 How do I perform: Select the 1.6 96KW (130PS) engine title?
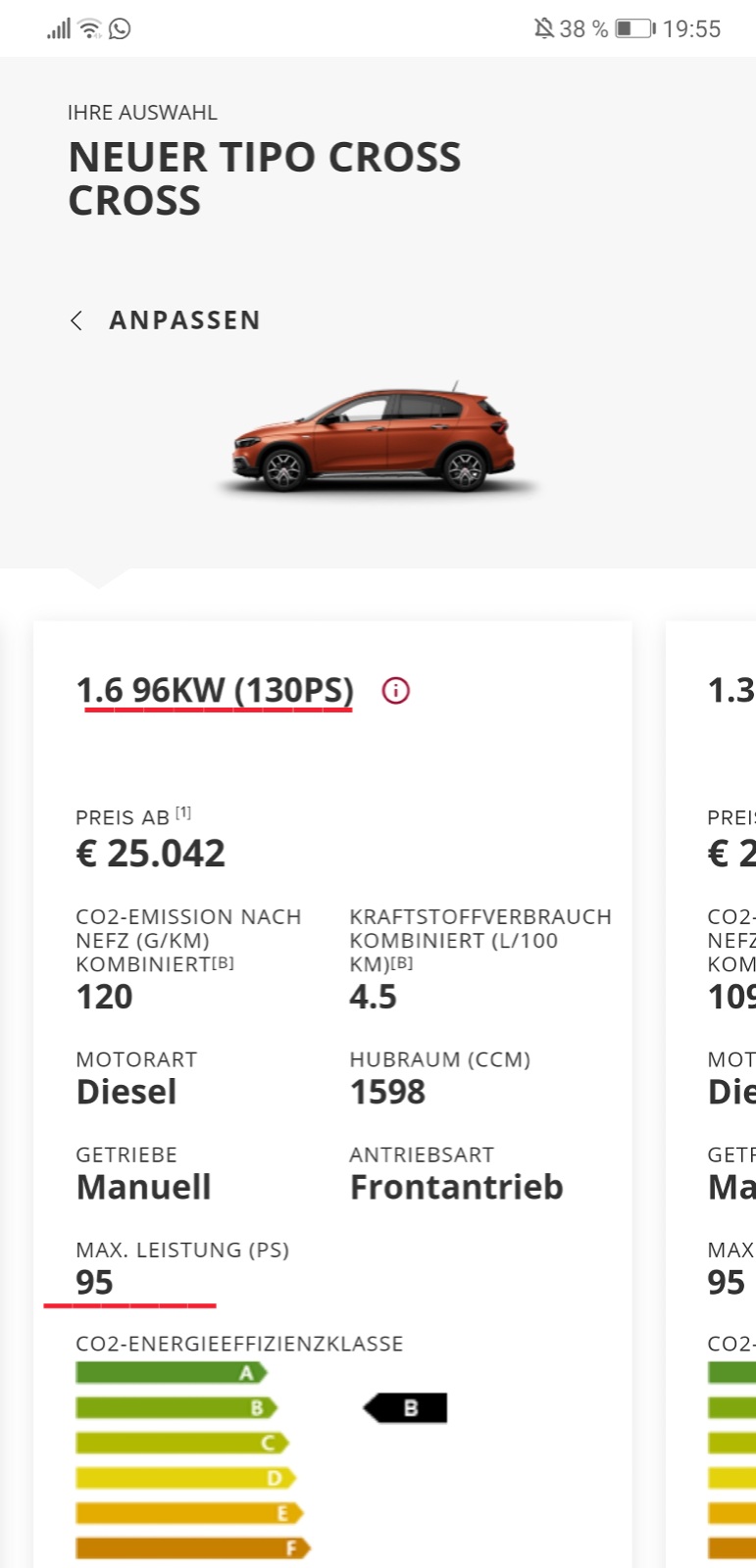pyautogui.click(x=215, y=691)
